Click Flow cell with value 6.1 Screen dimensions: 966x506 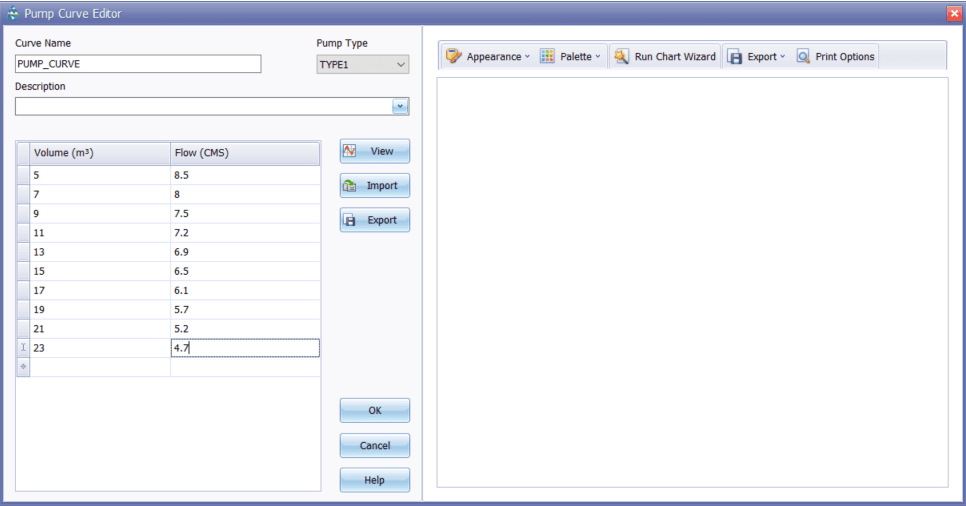[245, 290]
